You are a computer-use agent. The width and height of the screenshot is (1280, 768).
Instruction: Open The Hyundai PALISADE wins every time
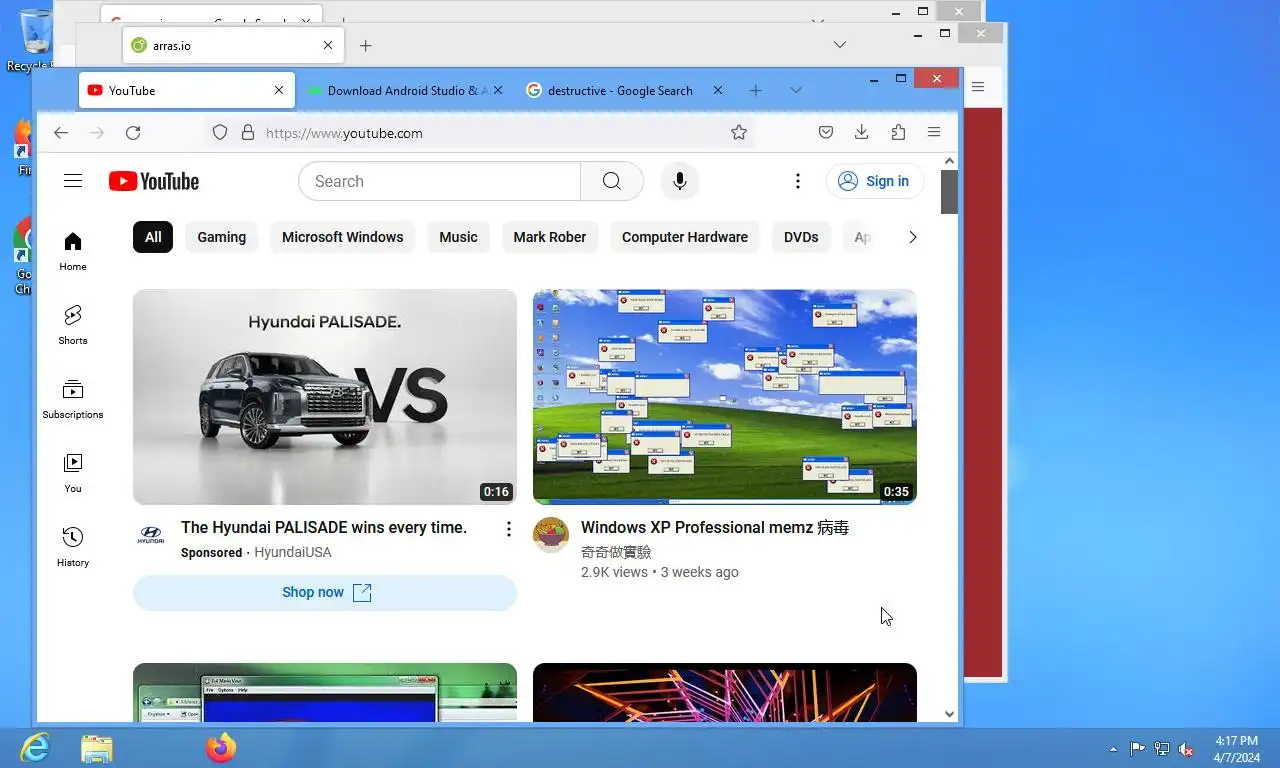coord(324,528)
